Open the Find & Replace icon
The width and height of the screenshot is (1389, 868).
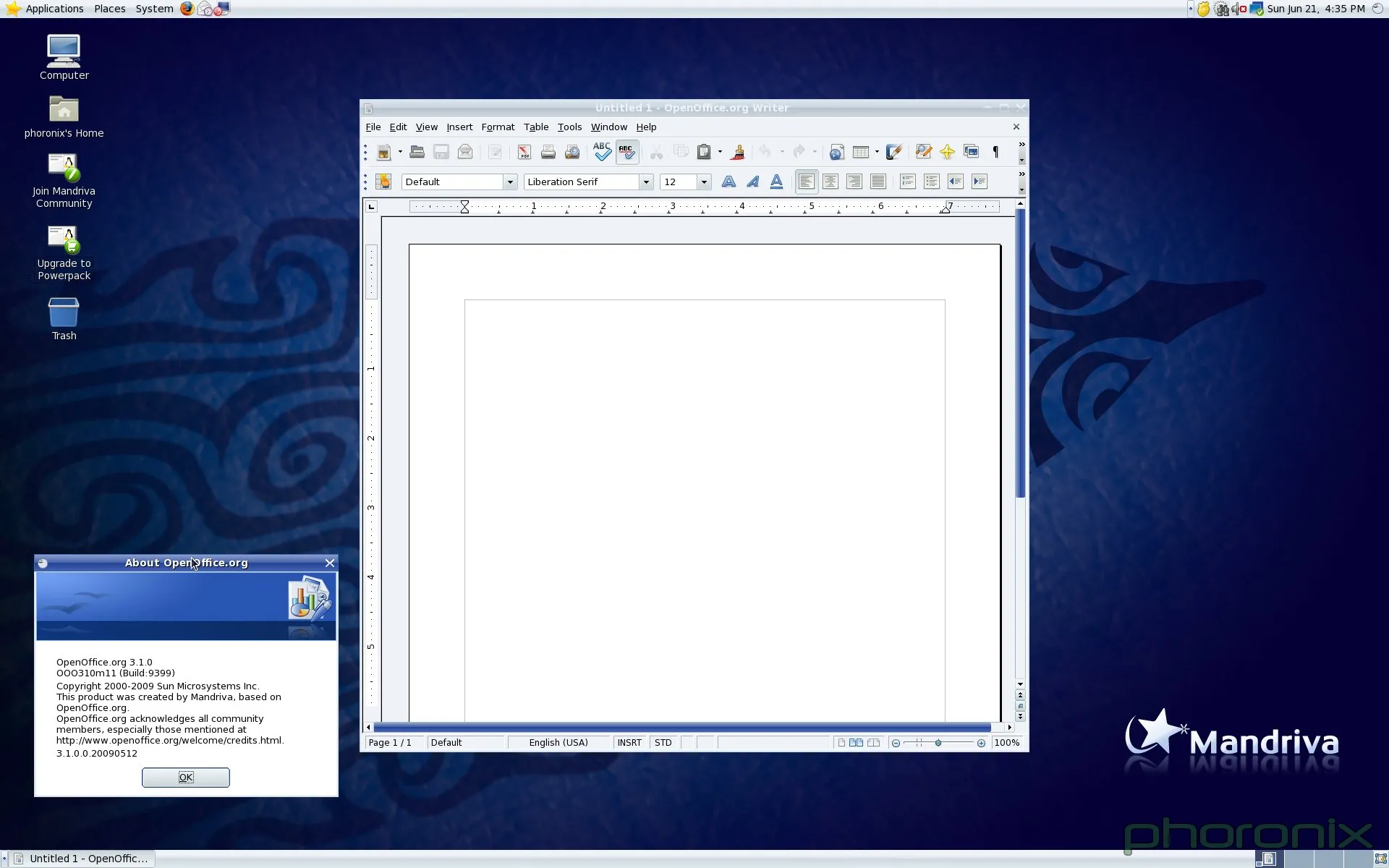[923, 152]
